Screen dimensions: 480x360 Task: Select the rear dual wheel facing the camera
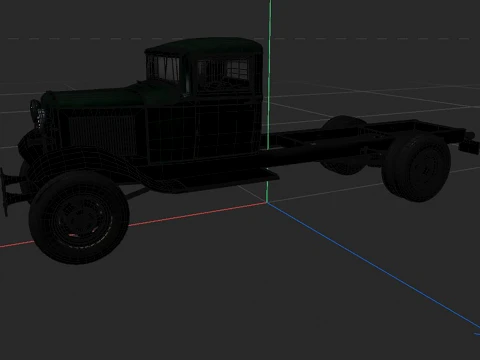click(x=417, y=168)
